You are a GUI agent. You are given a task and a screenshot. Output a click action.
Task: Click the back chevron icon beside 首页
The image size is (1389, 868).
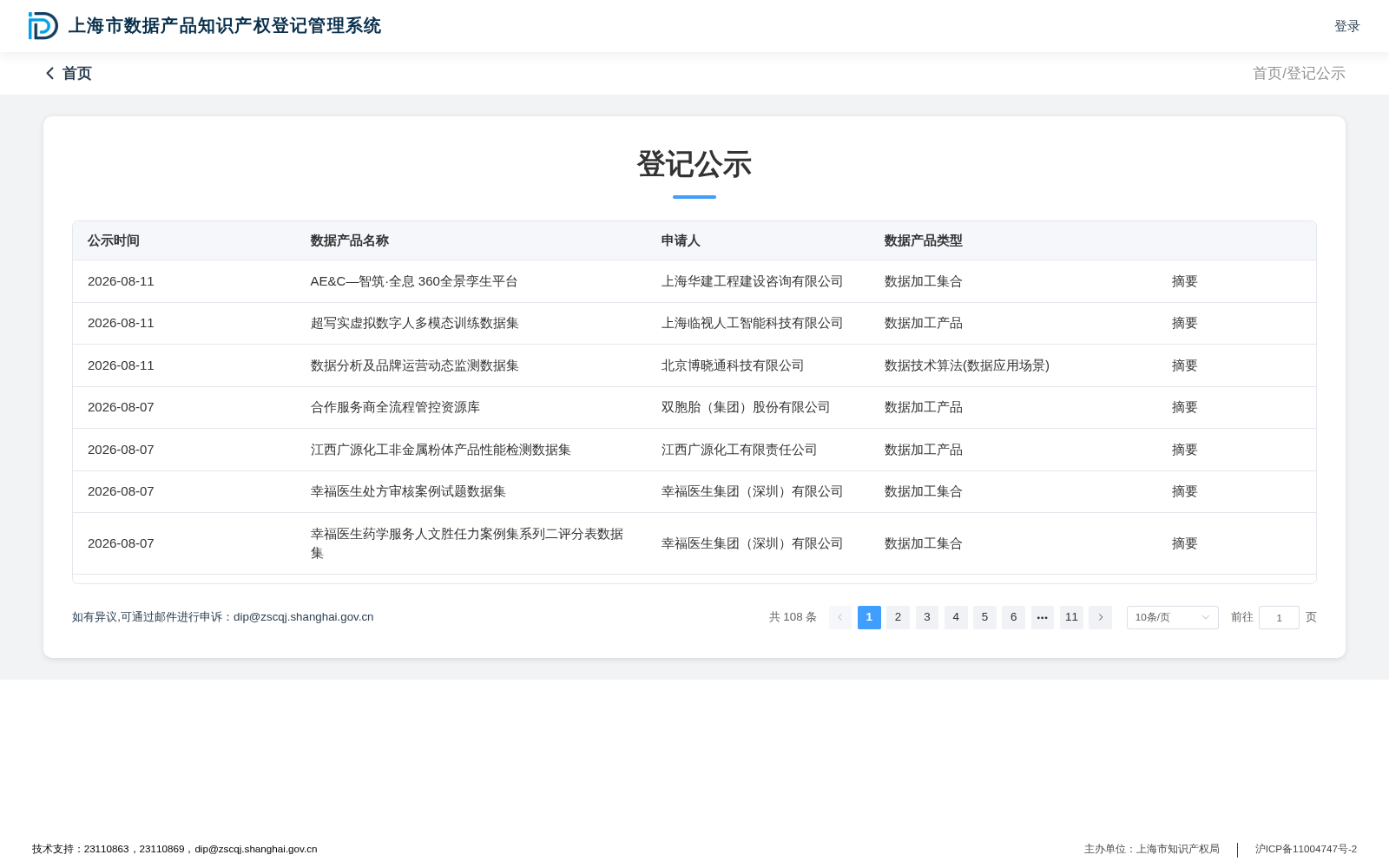[49, 74]
